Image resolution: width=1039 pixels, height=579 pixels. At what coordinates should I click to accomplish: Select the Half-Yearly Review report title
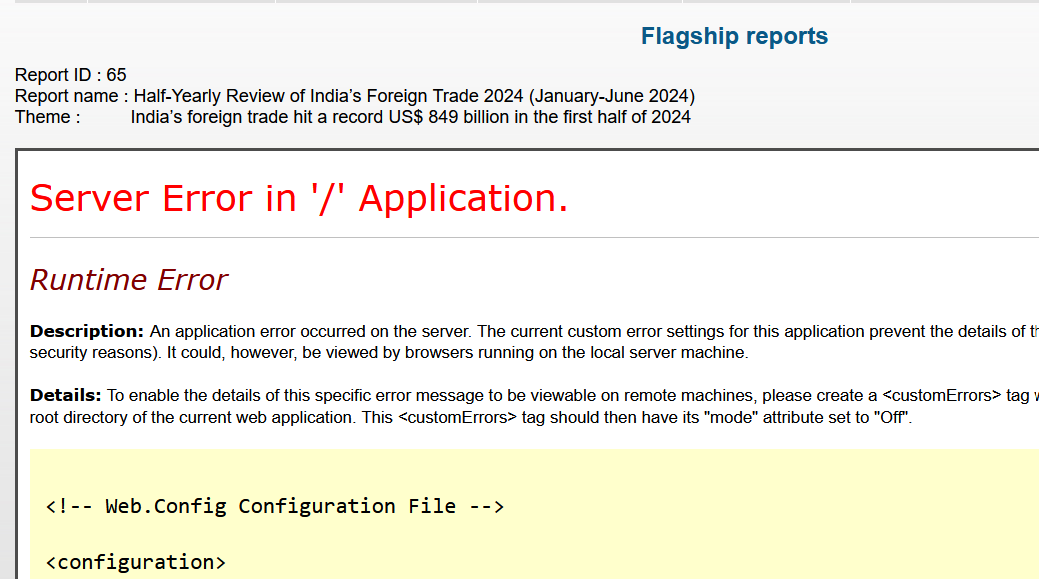coord(329,96)
